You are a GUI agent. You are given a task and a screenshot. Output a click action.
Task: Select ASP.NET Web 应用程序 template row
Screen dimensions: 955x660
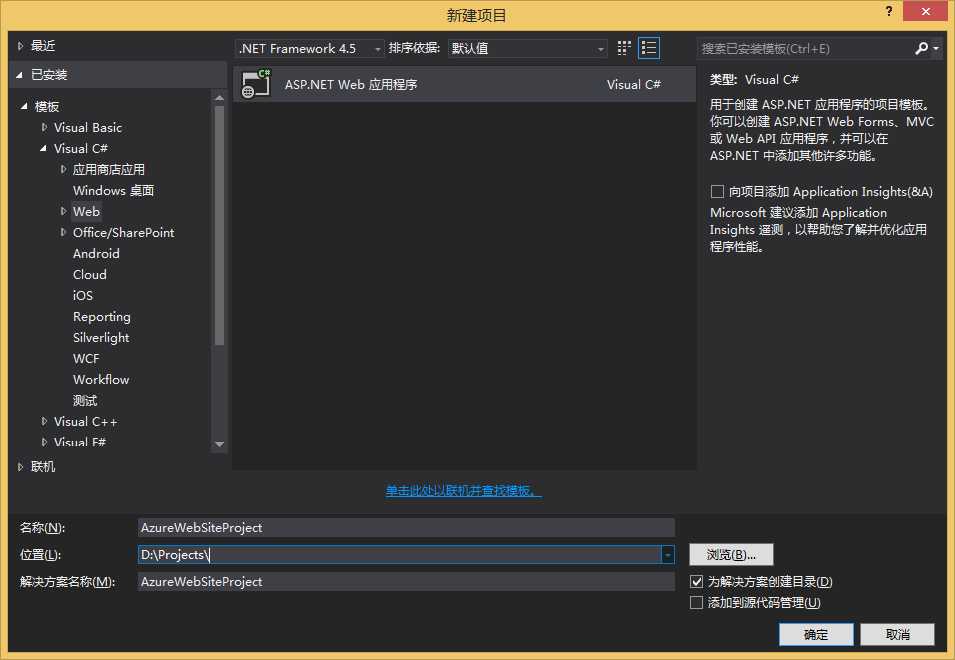[x=464, y=84]
